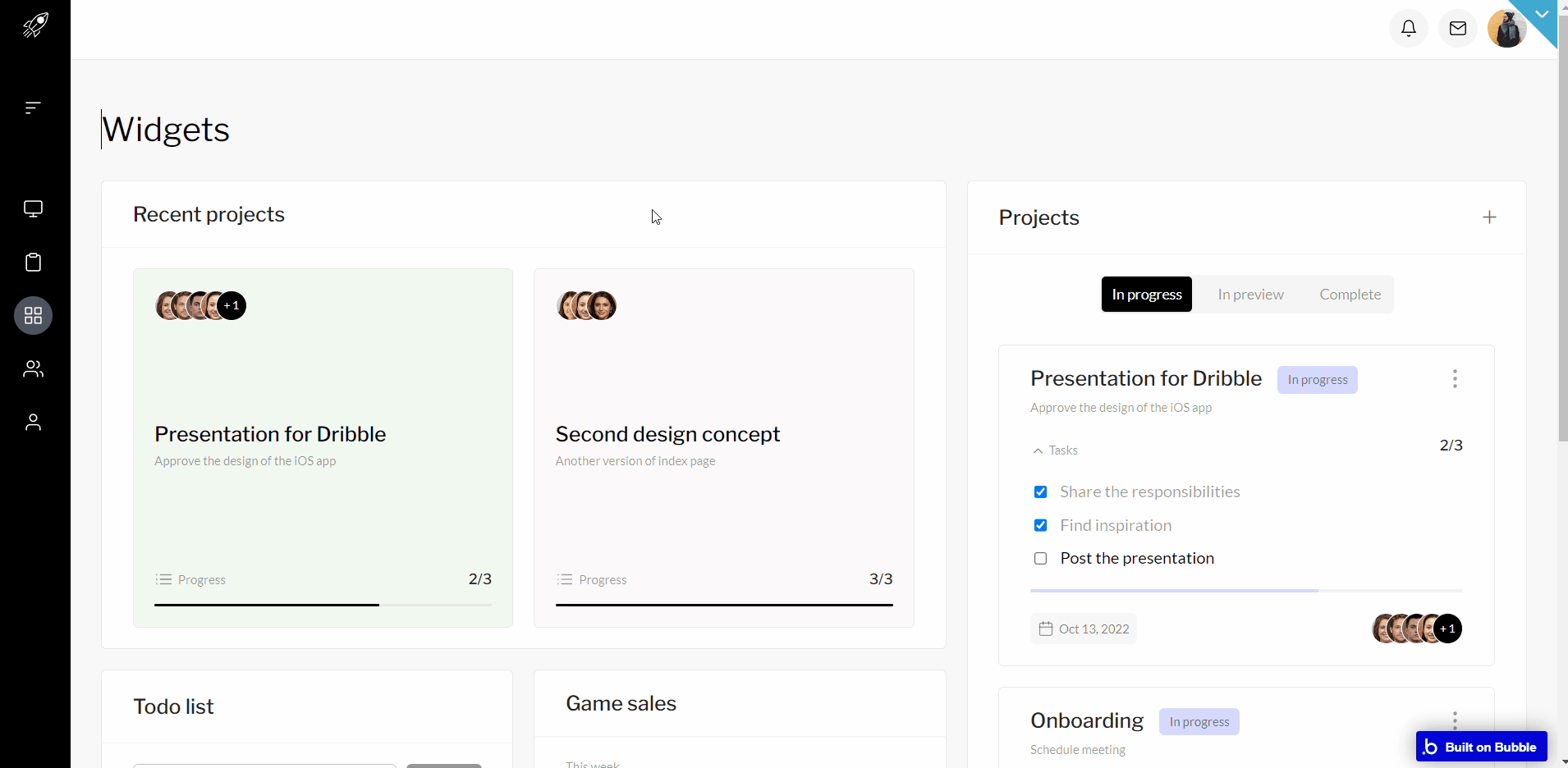Image resolution: width=1568 pixels, height=768 pixels.
Task: Click Progress list icon in Second design card
Action: [x=564, y=579]
